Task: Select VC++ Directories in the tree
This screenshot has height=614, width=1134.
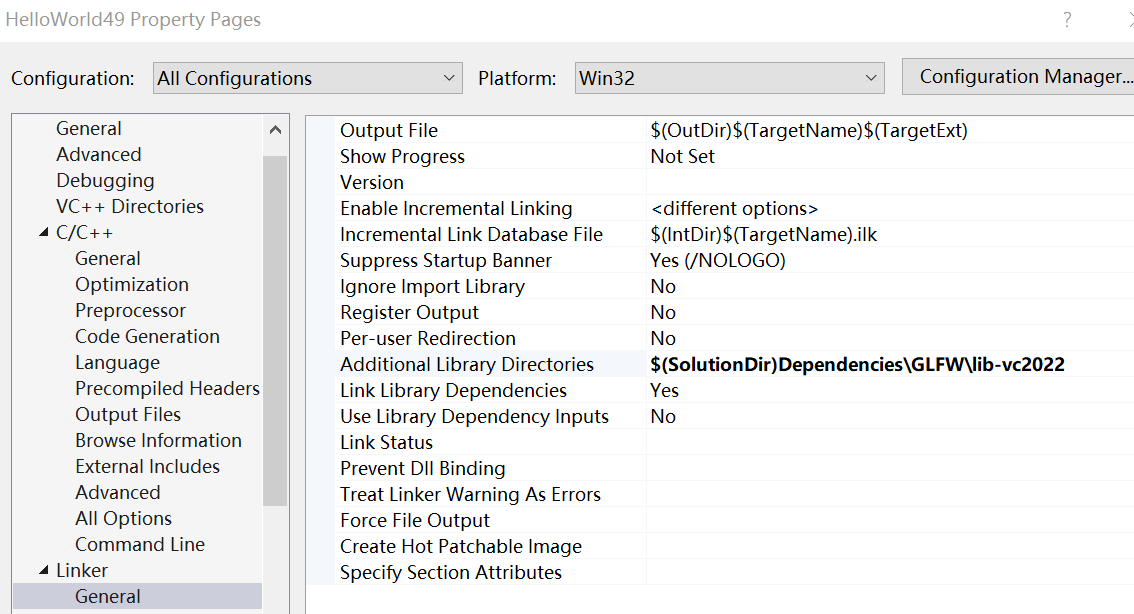Action: 129,207
